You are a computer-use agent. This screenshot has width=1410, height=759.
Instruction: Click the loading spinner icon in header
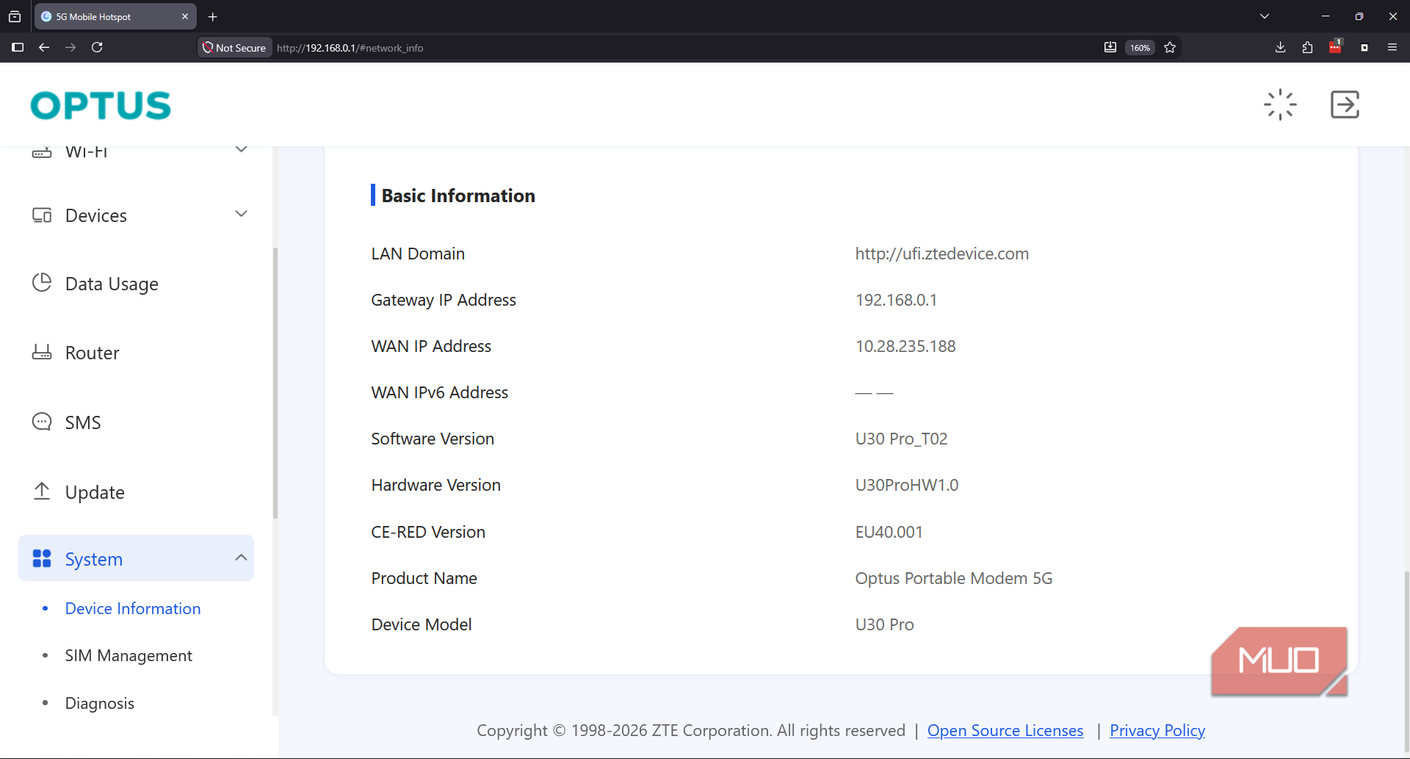point(1280,104)
